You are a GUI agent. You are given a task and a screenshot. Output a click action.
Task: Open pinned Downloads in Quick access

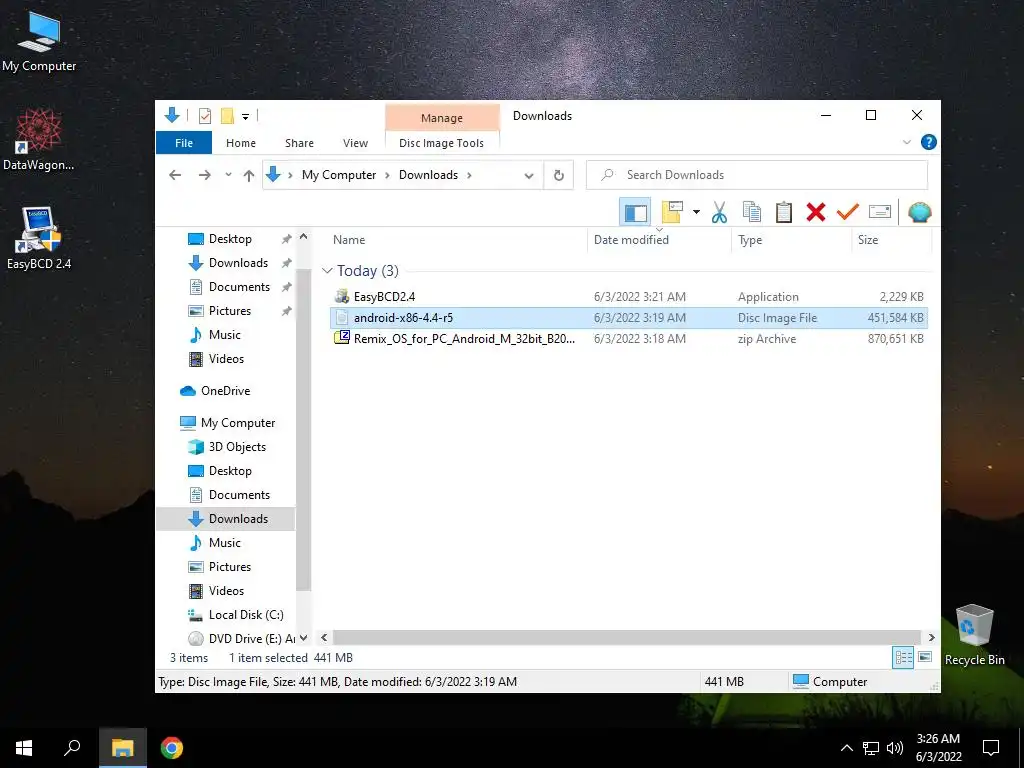(x=238, y=263)
